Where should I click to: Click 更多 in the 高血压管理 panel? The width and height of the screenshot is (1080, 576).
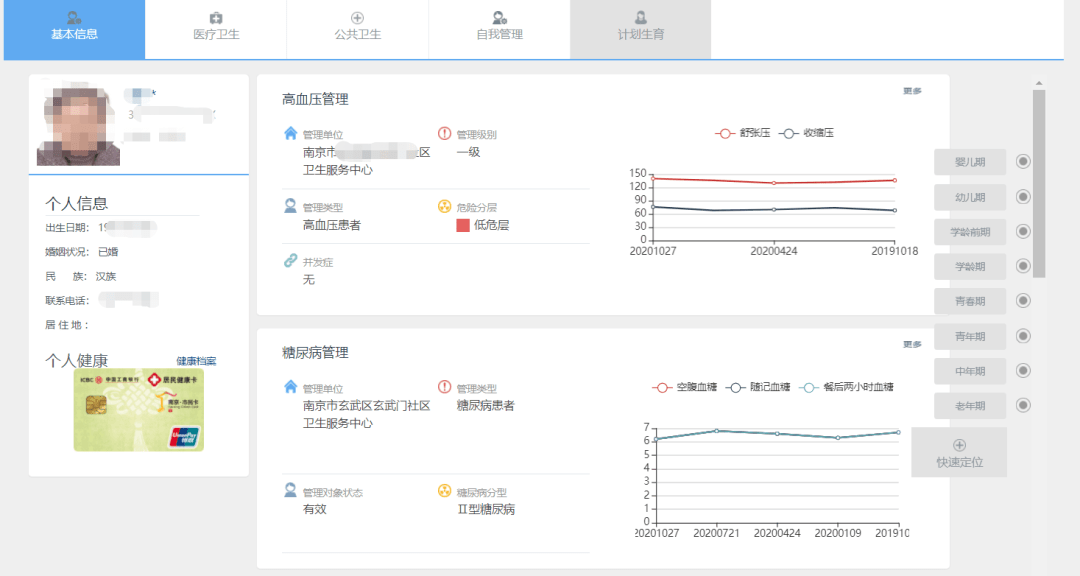click(x=914, y=90)
